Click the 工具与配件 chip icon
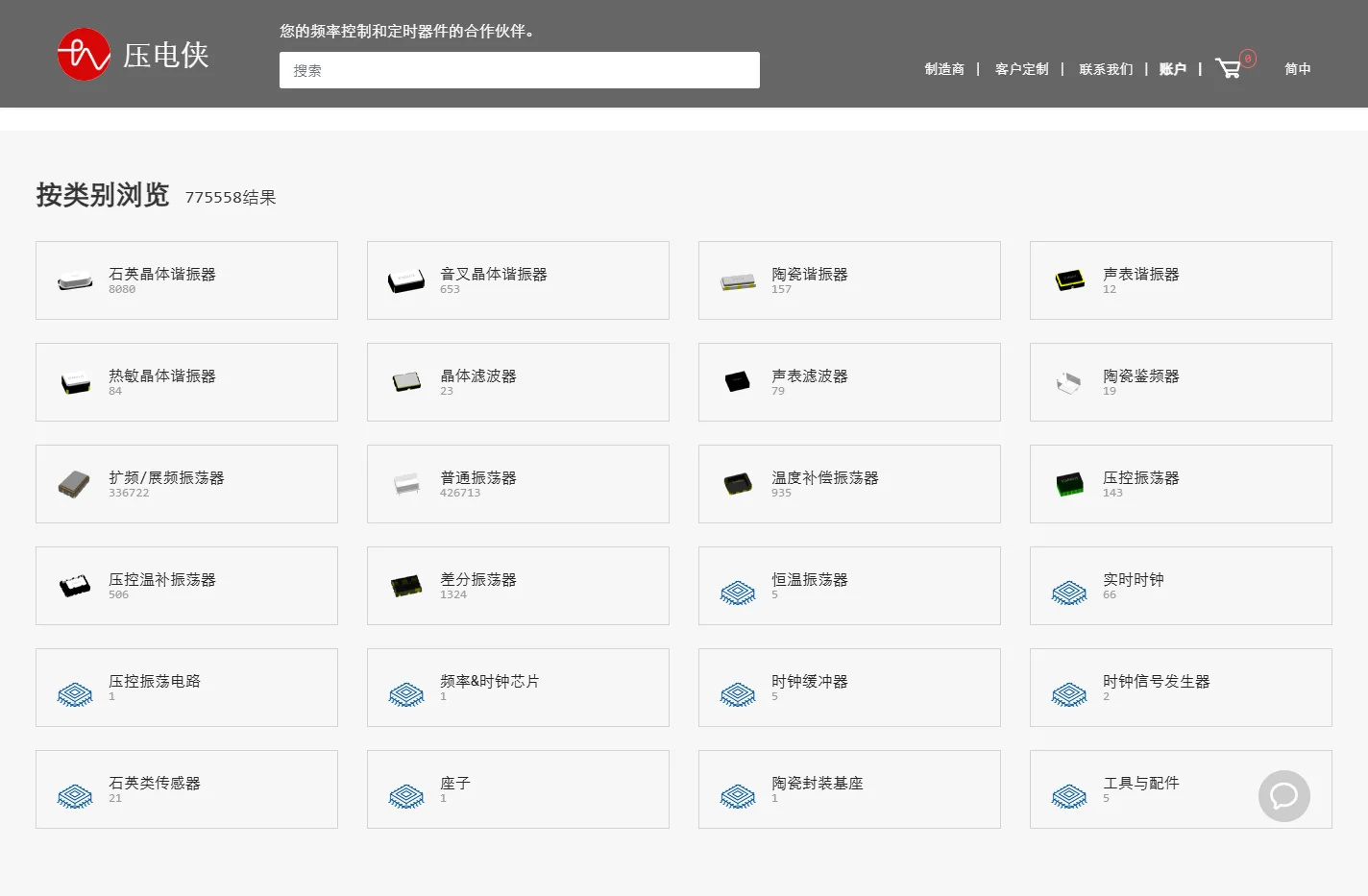The image size is (1368, 896). [x=1069, y=796]
